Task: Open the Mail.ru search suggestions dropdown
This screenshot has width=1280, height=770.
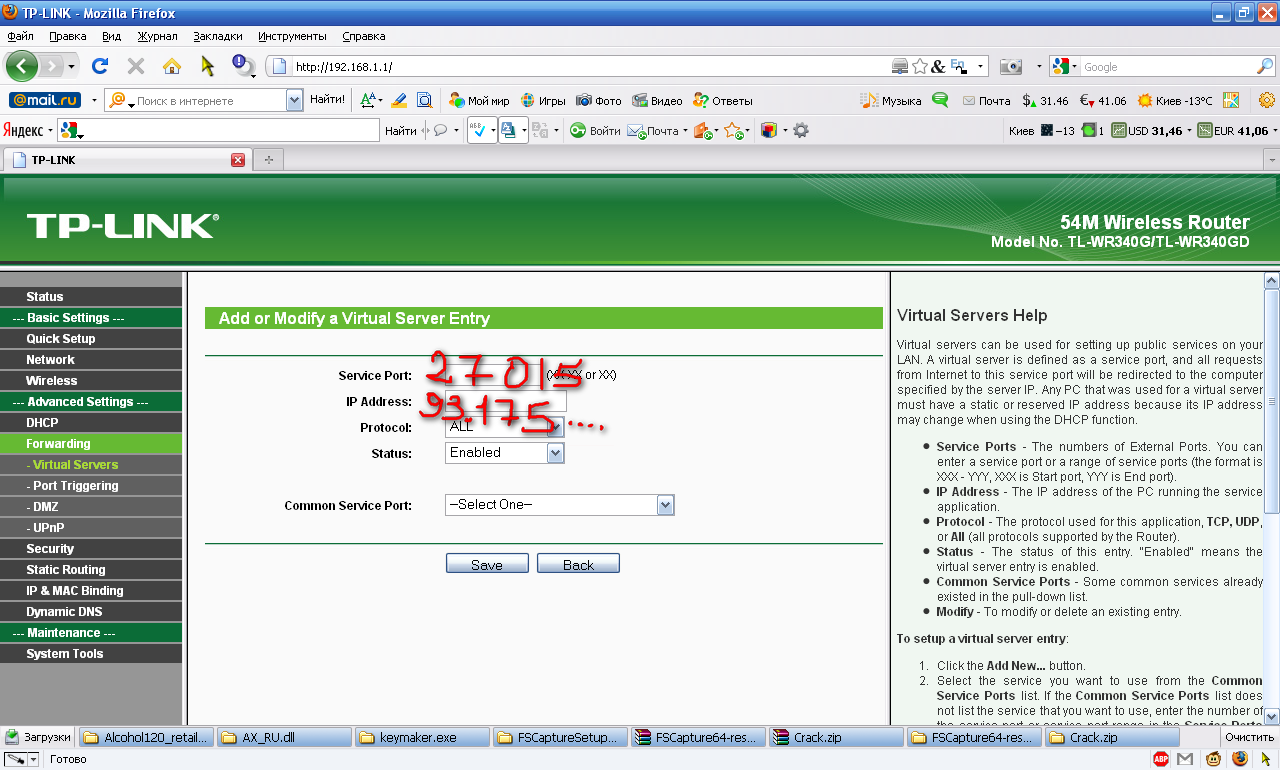Action: point(294,100)
